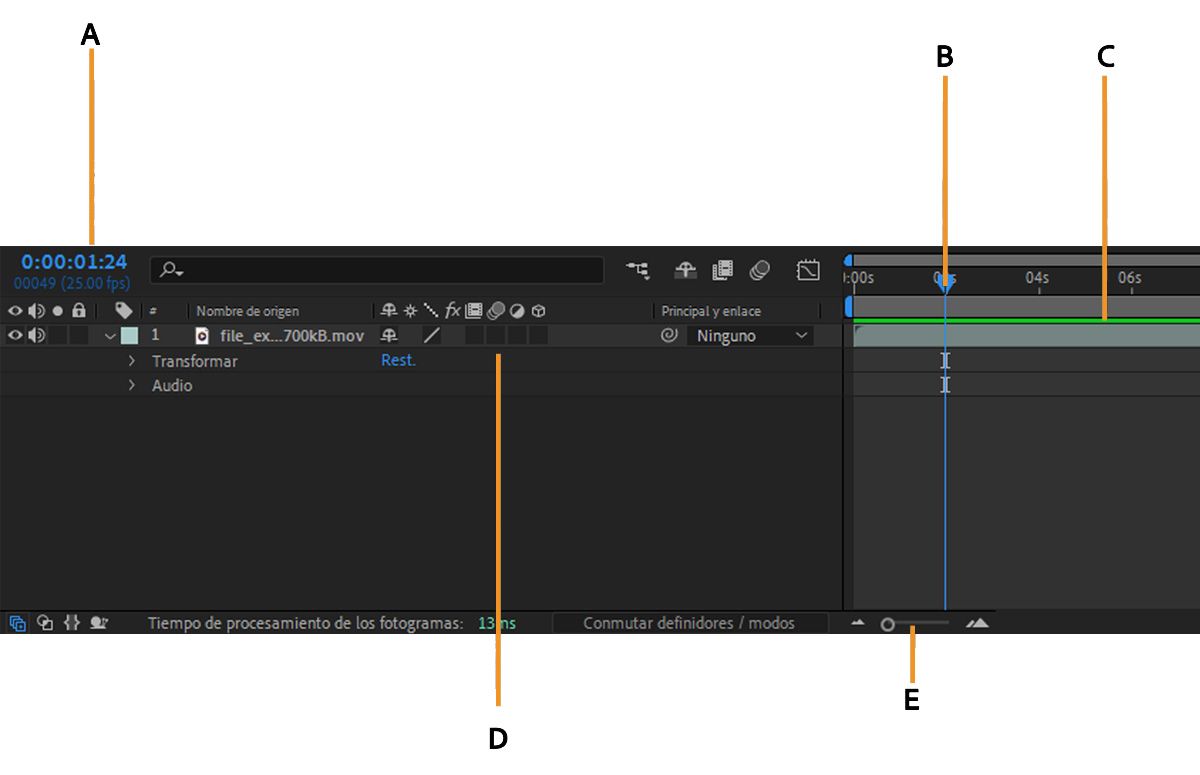Click the motion blur column header icon

point(495,311)
